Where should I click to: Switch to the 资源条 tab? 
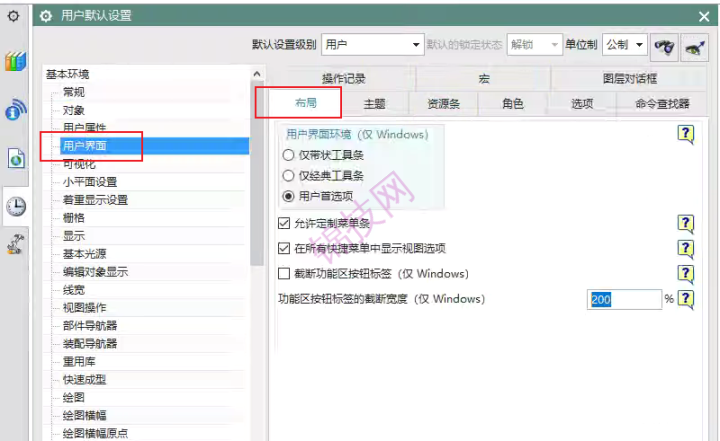pyautogui.click(x=443, y=103)
